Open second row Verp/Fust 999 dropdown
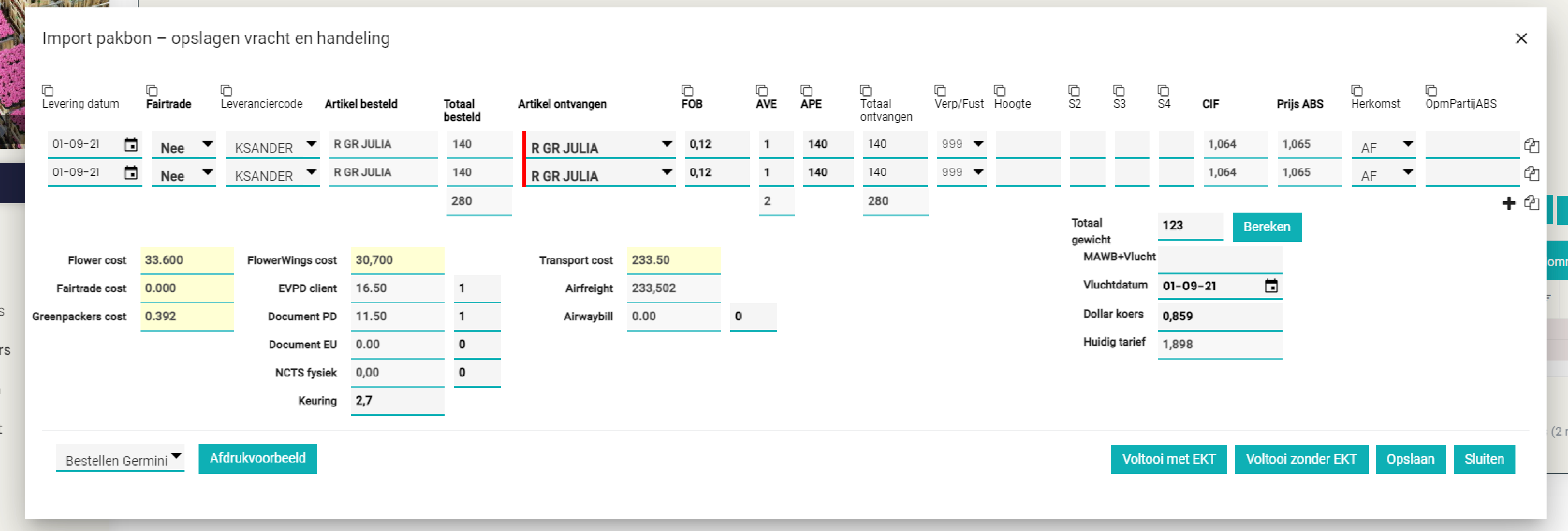Screen dimensions: 1568x531 [x=962, y=173]
